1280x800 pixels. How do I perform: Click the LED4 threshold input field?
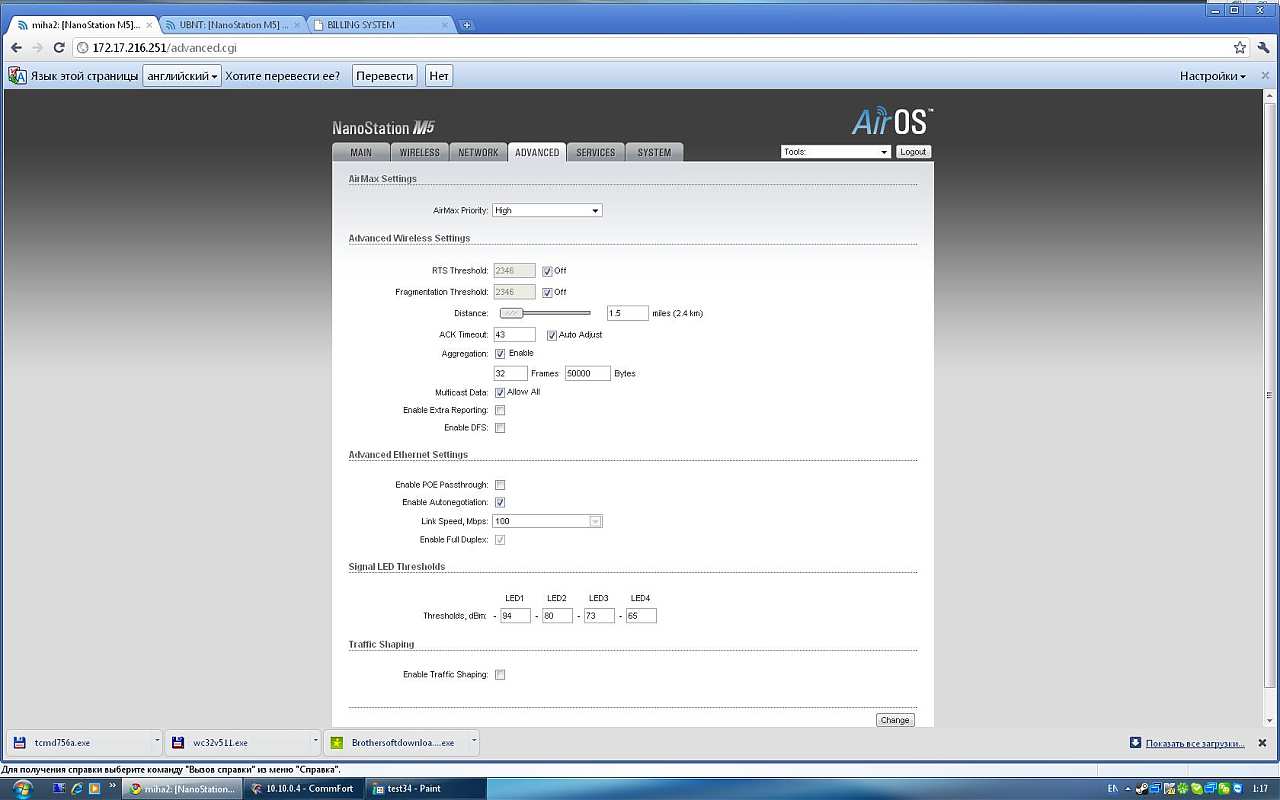point(641,616)
